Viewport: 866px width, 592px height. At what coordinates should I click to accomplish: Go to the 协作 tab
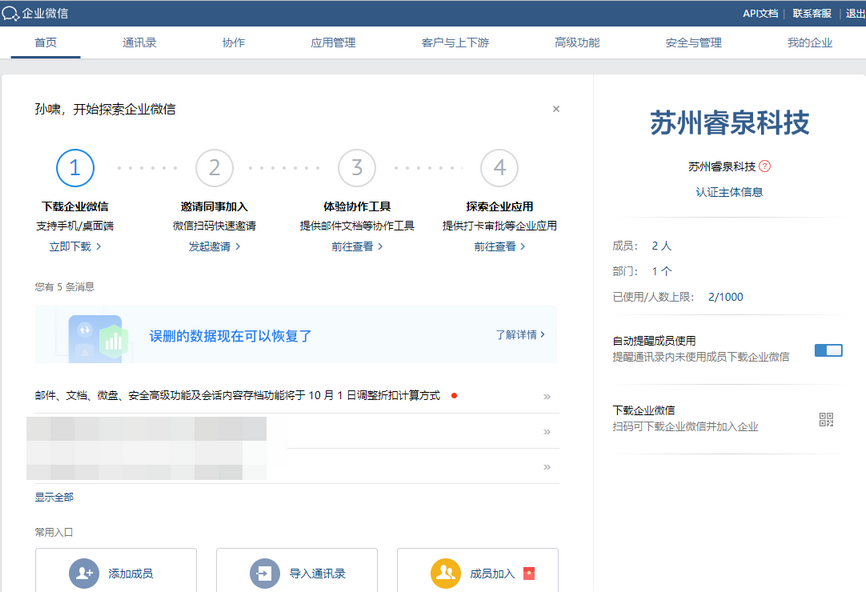point(234,43)
